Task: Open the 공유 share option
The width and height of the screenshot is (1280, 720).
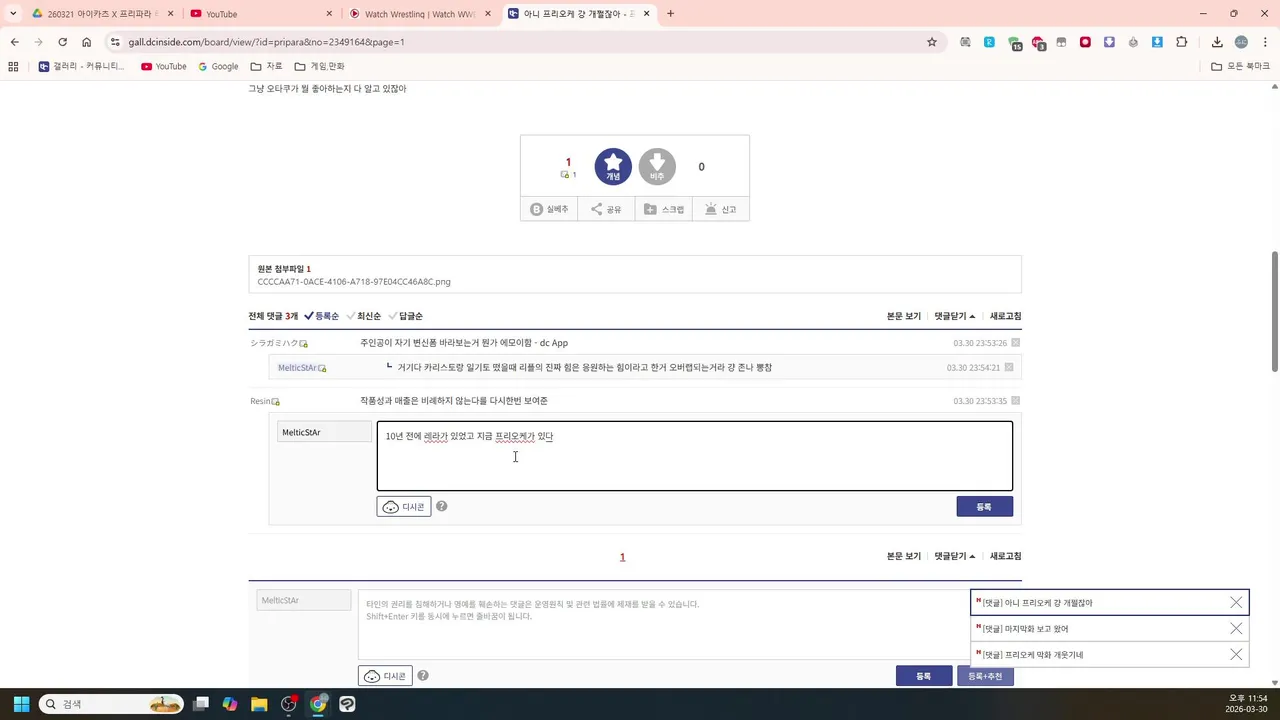Action: [606, 209]
